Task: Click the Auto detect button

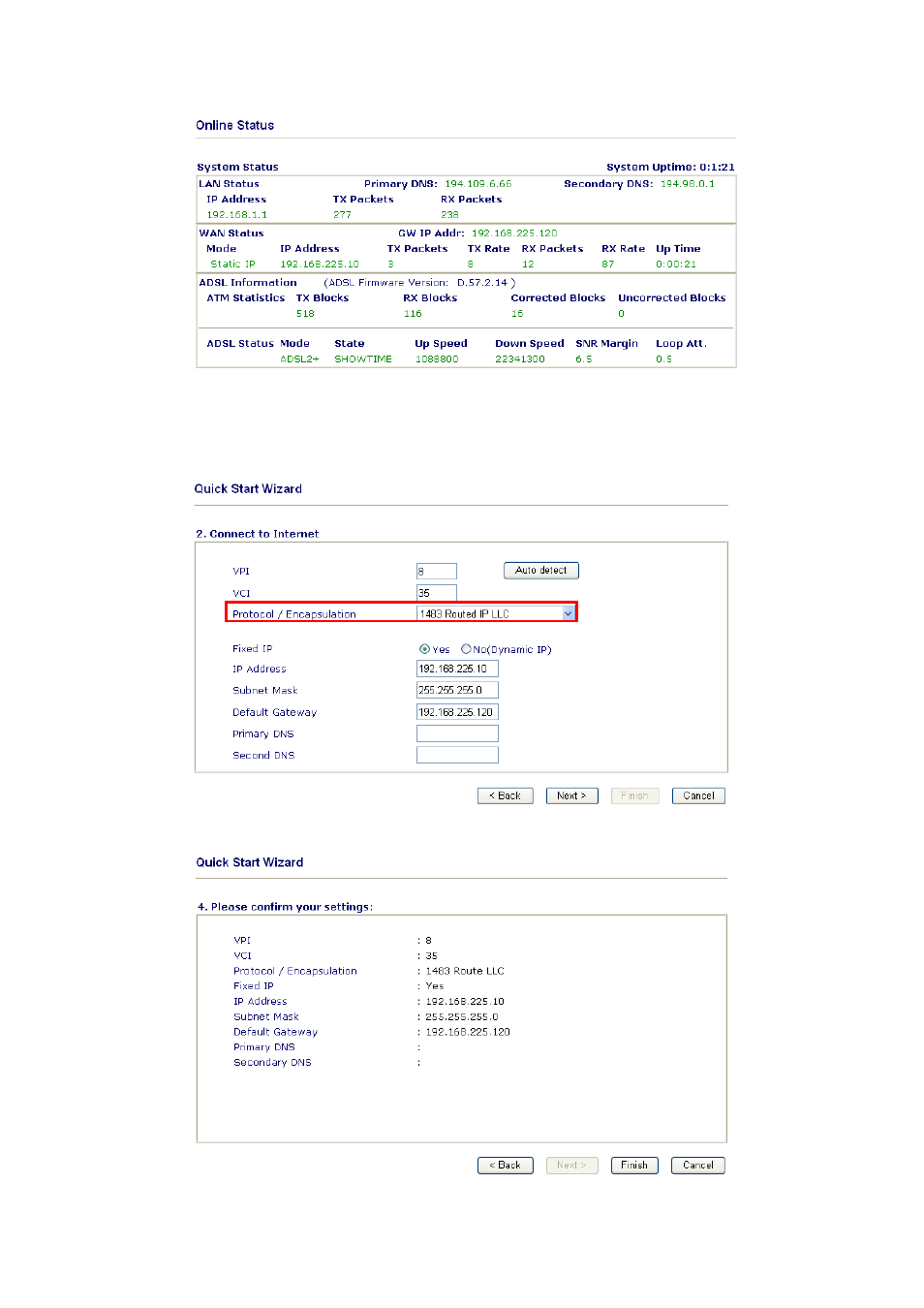Action: (x=540, y=571)
